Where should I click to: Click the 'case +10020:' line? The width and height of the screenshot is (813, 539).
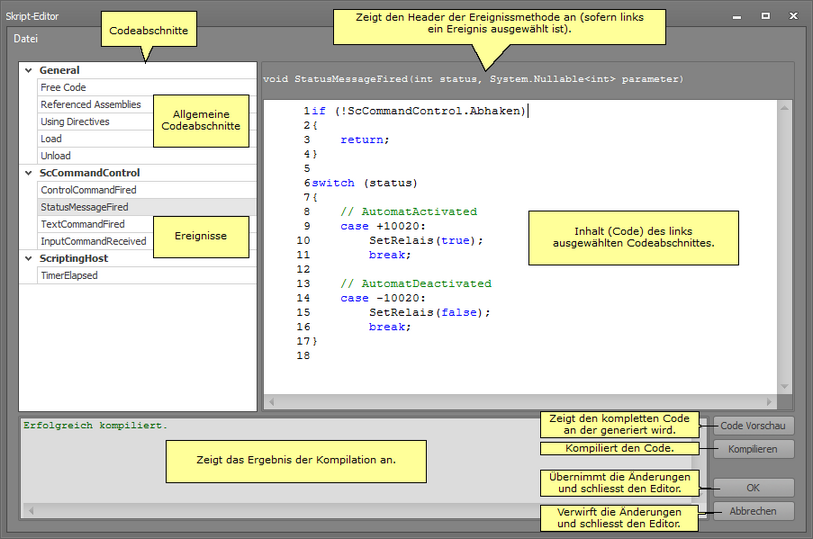[383, 226]
